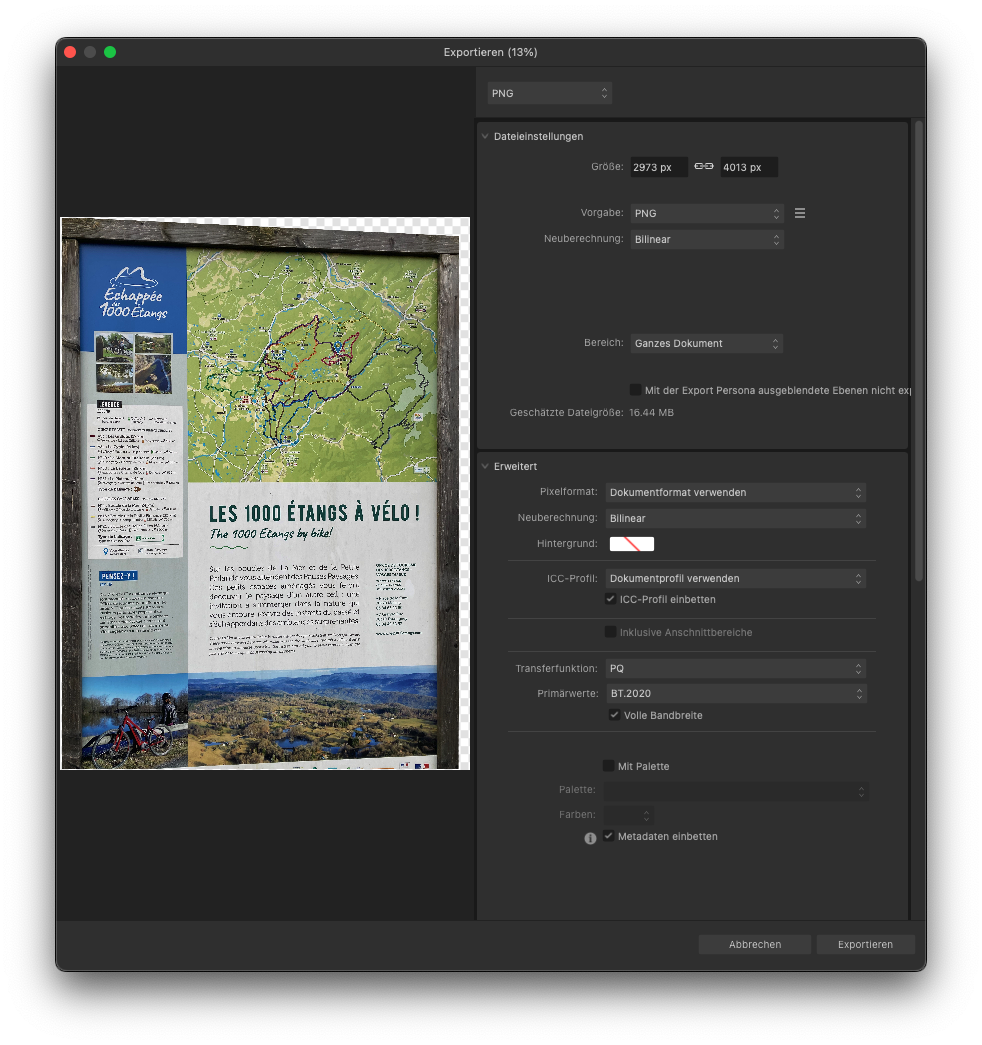Click the aspect ratio lock link icon
This screenshot has width=982, height=1045.
click(x=704, y=167)
